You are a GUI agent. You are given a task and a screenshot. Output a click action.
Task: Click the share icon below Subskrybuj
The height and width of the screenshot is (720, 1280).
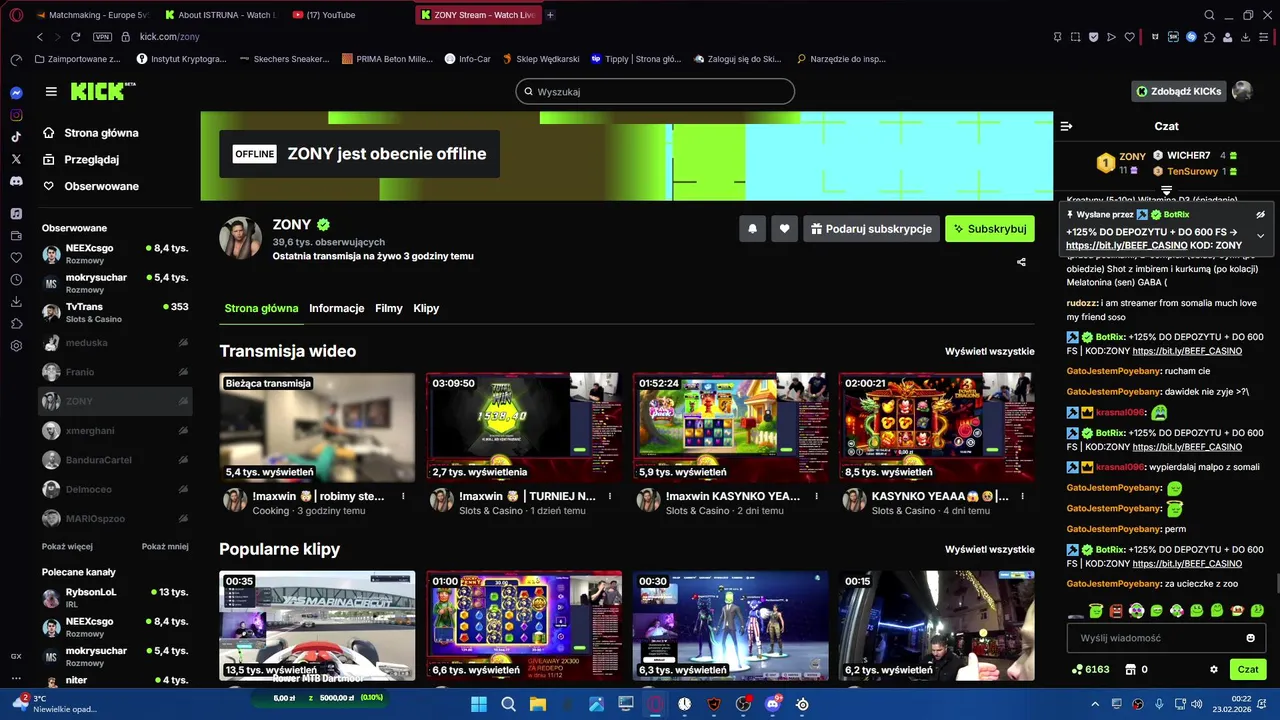point(1021,262)
